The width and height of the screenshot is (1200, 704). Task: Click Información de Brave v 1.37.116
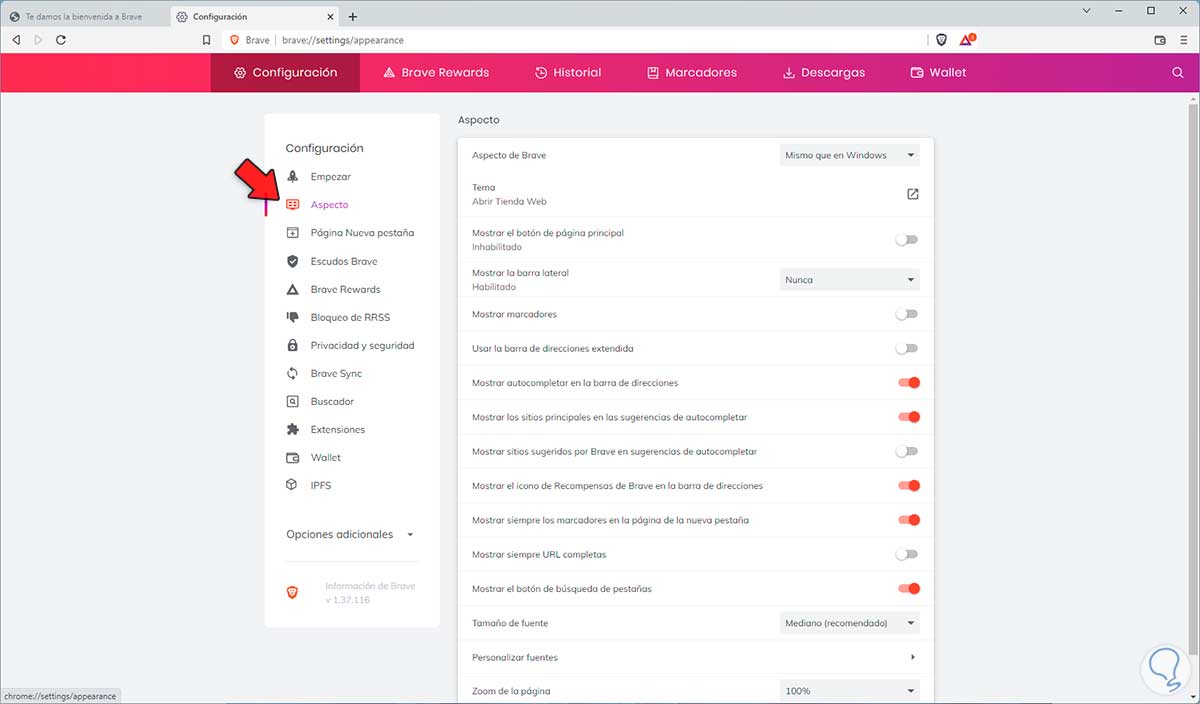click(x=370, y=593)
